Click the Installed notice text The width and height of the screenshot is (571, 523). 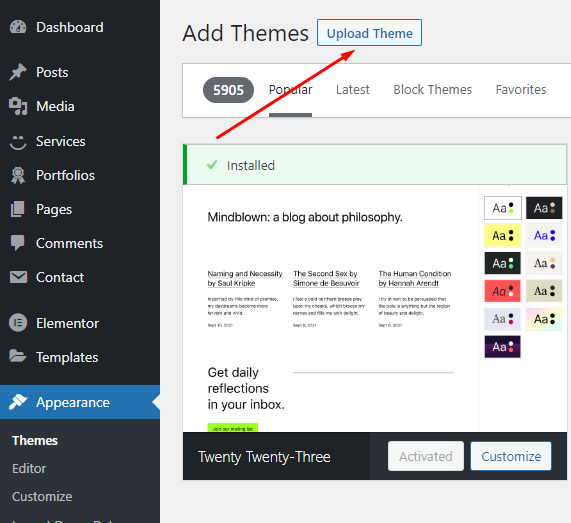point(251,165)
